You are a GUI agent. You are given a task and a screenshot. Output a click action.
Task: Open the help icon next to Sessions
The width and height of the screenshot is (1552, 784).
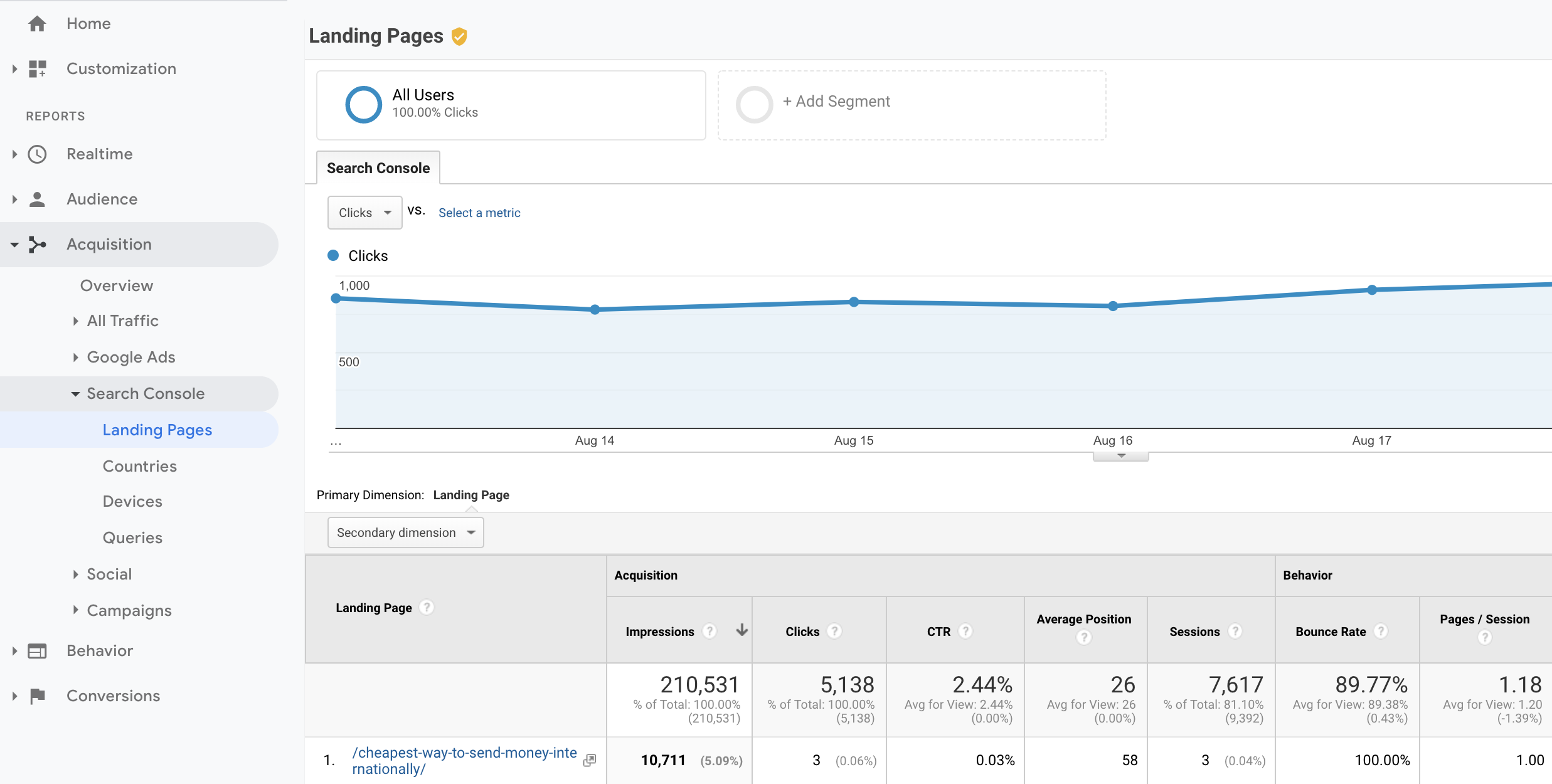[x=1235, y=631]
